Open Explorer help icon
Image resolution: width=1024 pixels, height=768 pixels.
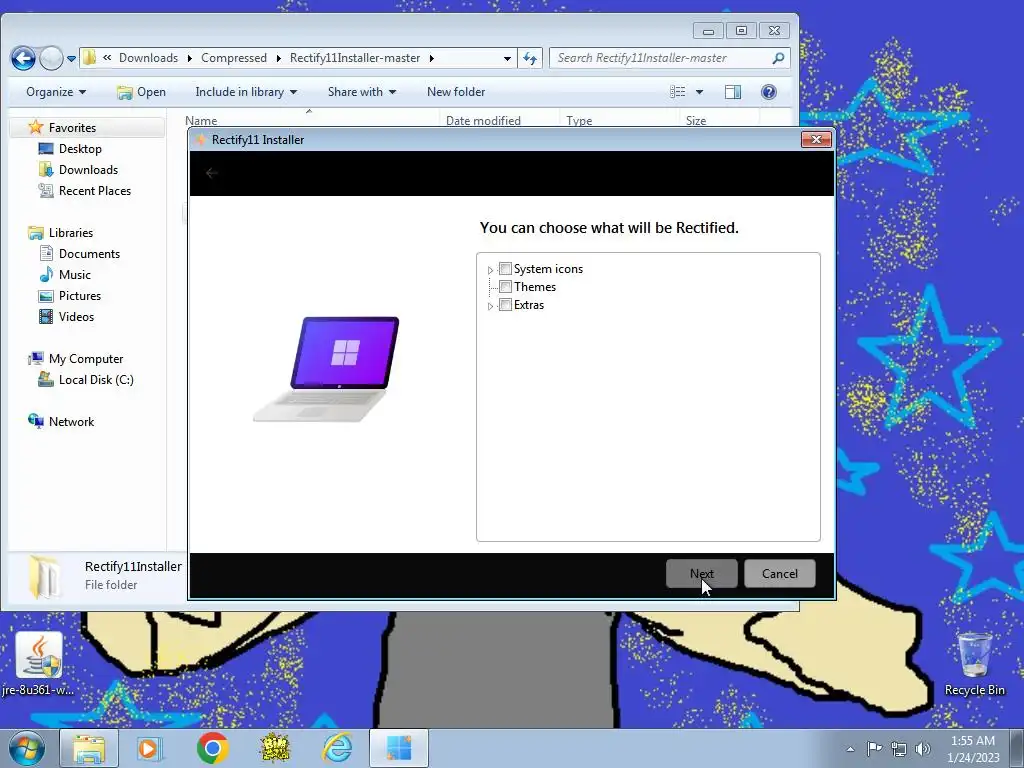(769, 92)
